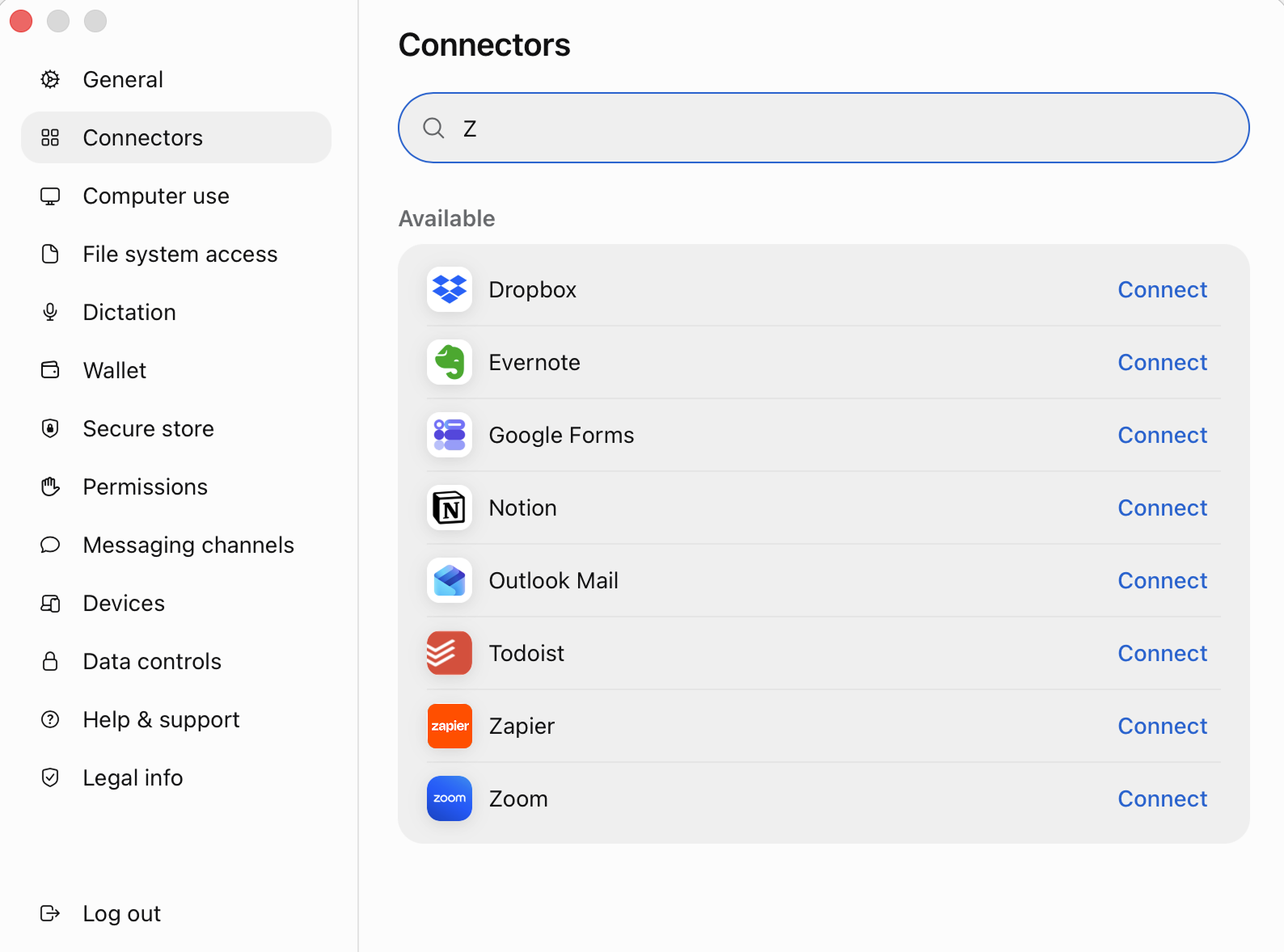The height and width of the screenshot is (952, 1284).
Task: Click the Log out label
Action: coord(122,913)
